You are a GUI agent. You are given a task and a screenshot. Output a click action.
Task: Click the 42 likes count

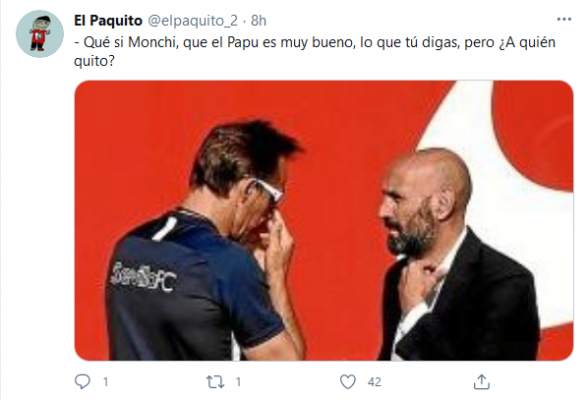tap(374, 382)
